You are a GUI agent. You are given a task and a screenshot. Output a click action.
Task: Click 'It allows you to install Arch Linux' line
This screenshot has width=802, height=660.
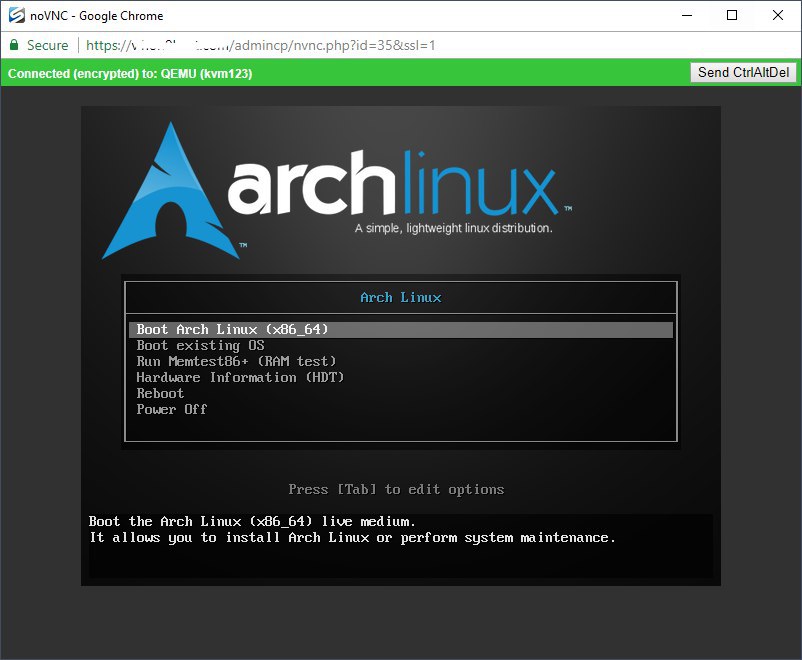tap(352, 538)
